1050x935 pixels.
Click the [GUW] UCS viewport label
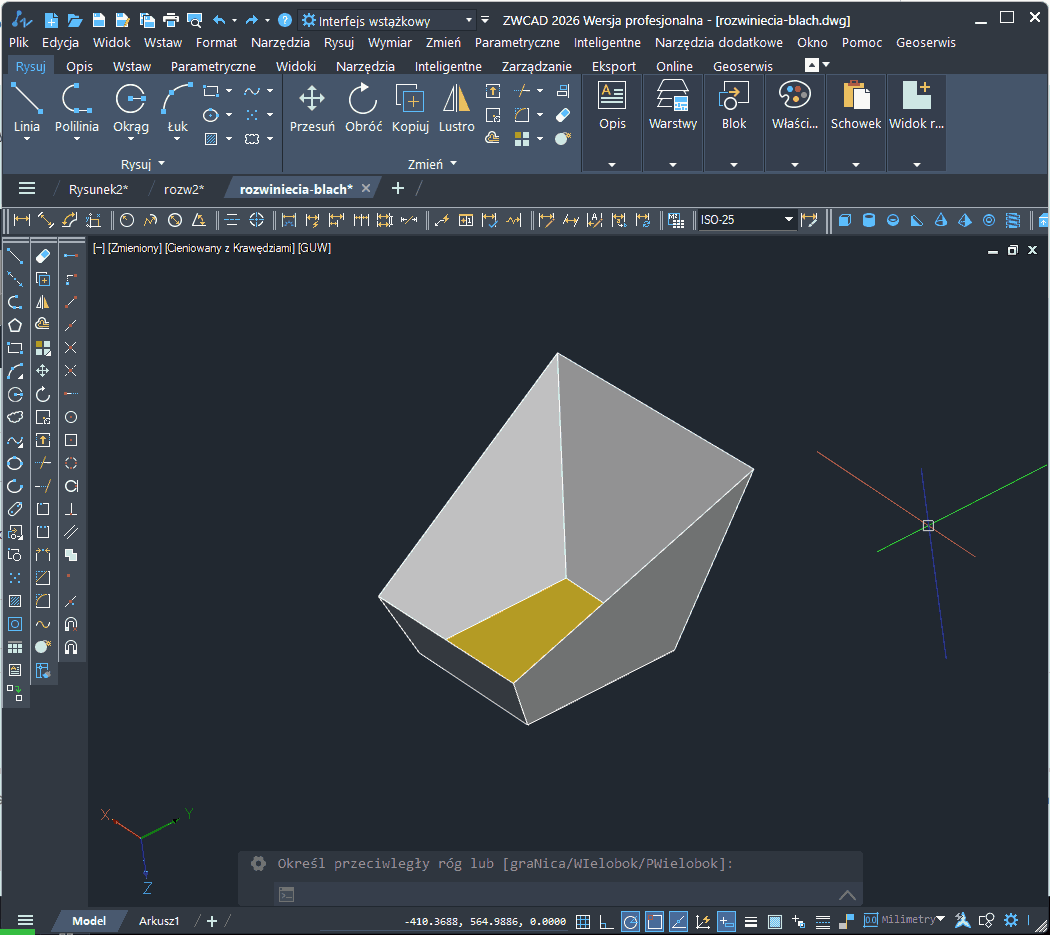pos(315,248)
